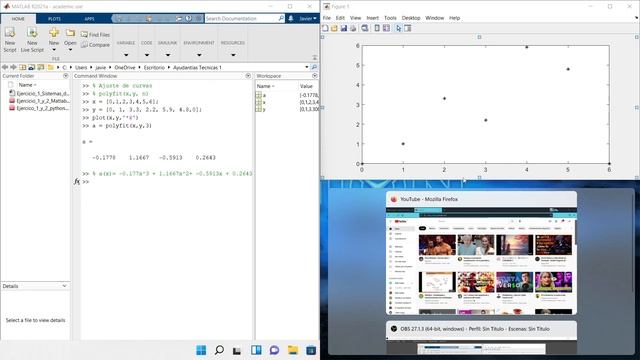Select file Ejercicio_1_y_2_Matlab...
The width and height of the screenshot is (640, 360).
pos(39,101)
